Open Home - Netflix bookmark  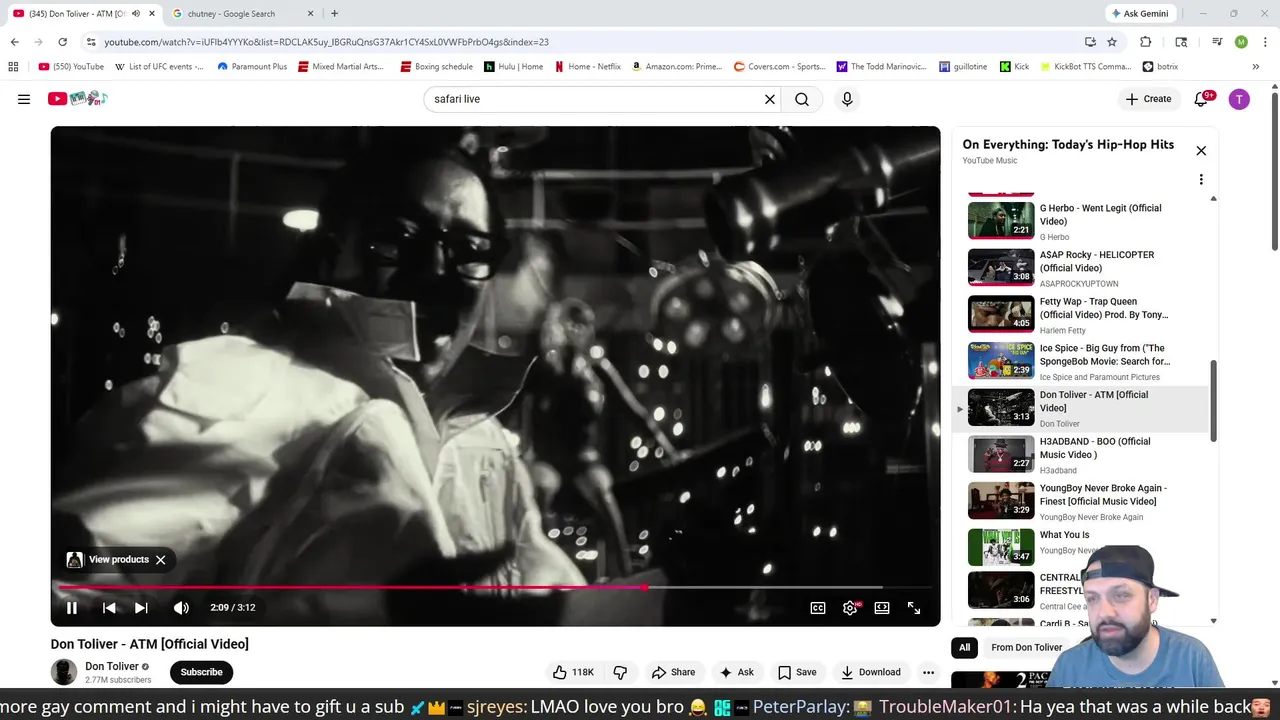(x=587, y=67)
